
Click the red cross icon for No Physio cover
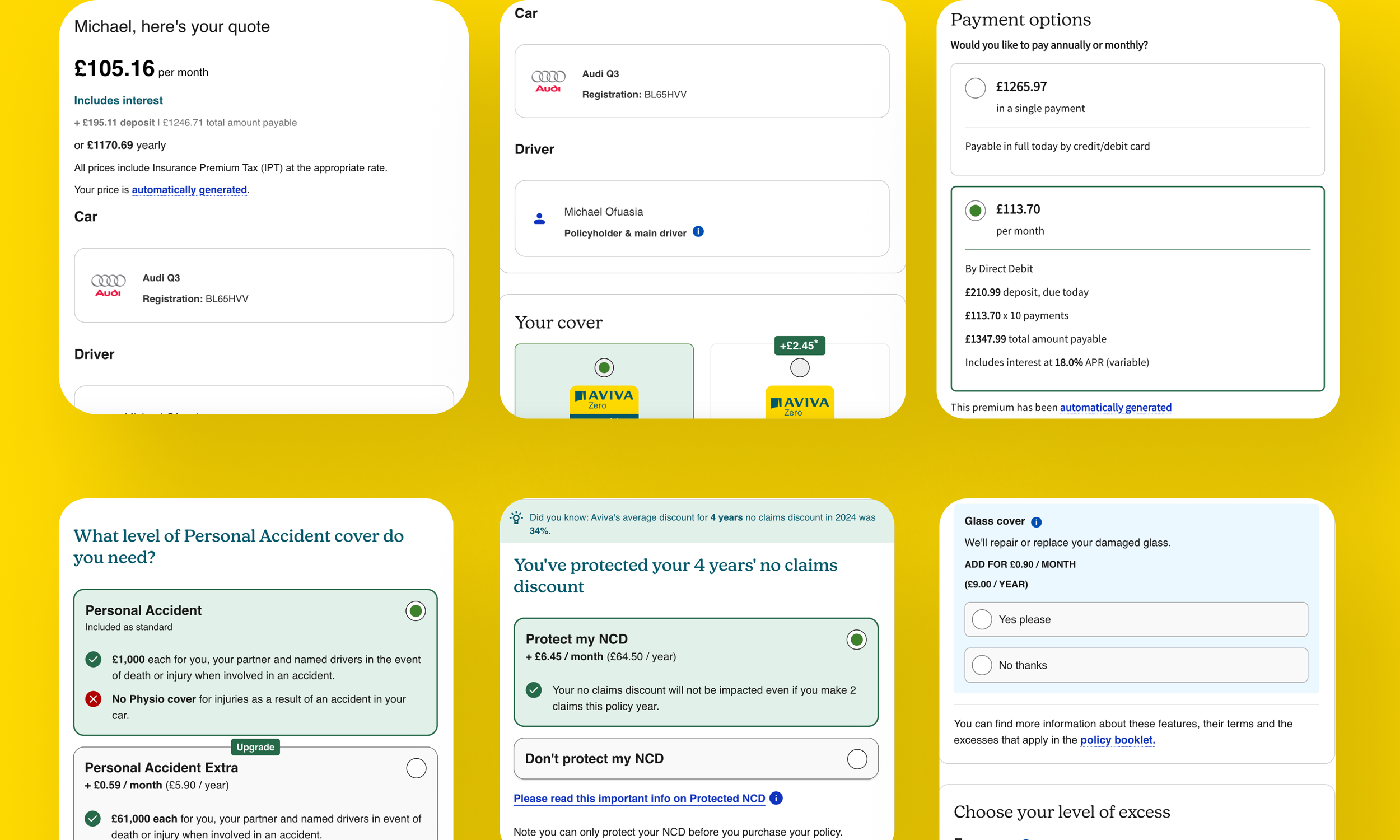pyautogui.click(x=94, y=699)
